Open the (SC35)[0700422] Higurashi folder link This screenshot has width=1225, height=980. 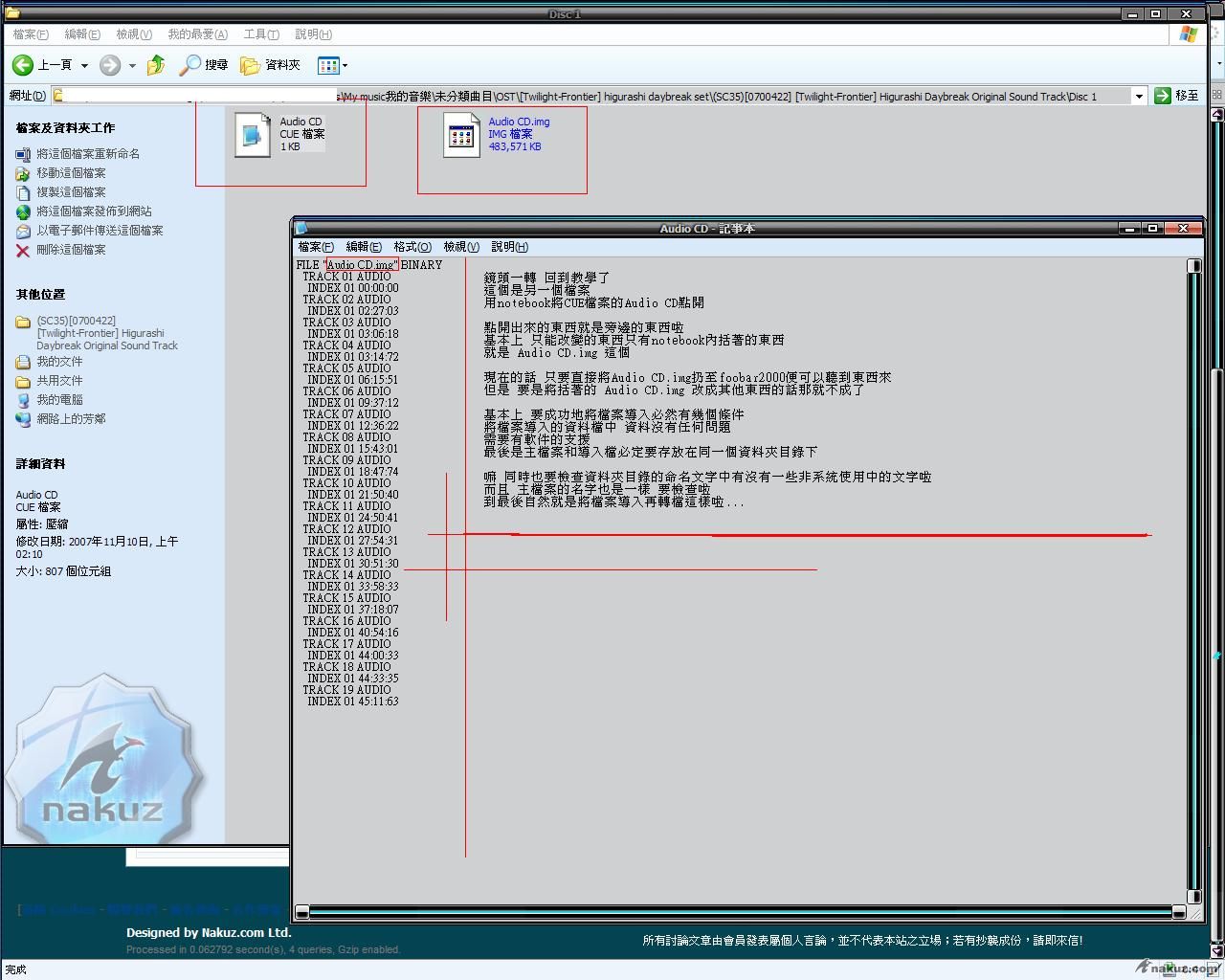pos(107,333)
